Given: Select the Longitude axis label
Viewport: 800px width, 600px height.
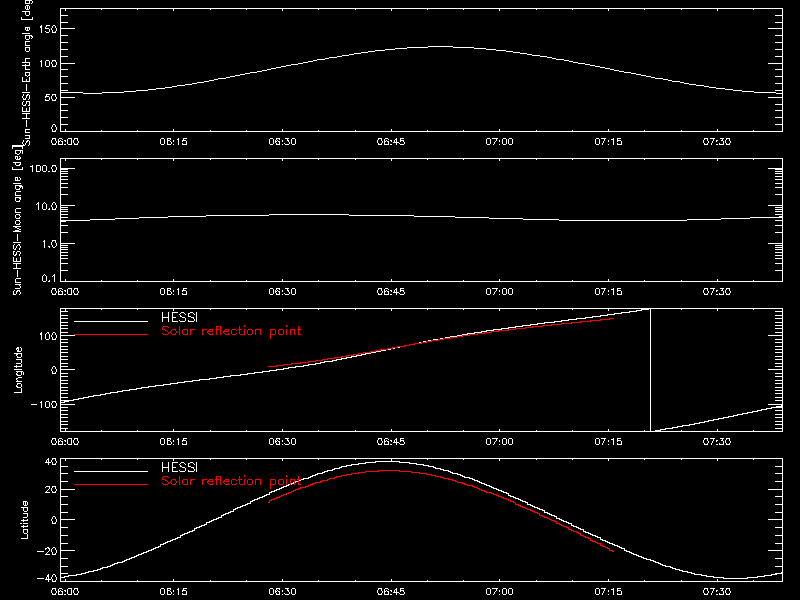Looking at the screenshot, I should pos(18,370).
